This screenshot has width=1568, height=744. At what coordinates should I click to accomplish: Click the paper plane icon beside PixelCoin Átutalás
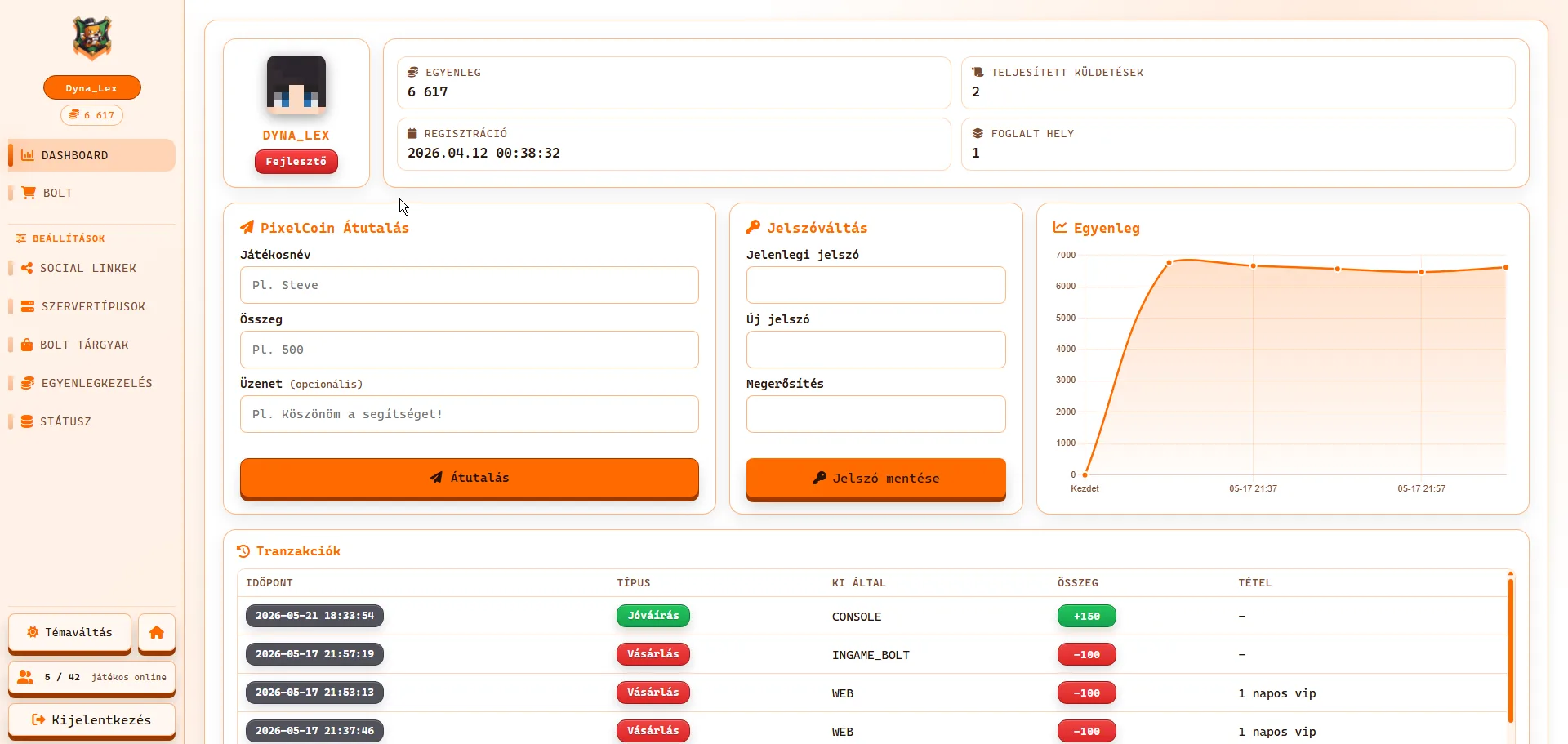pos(247,227)
